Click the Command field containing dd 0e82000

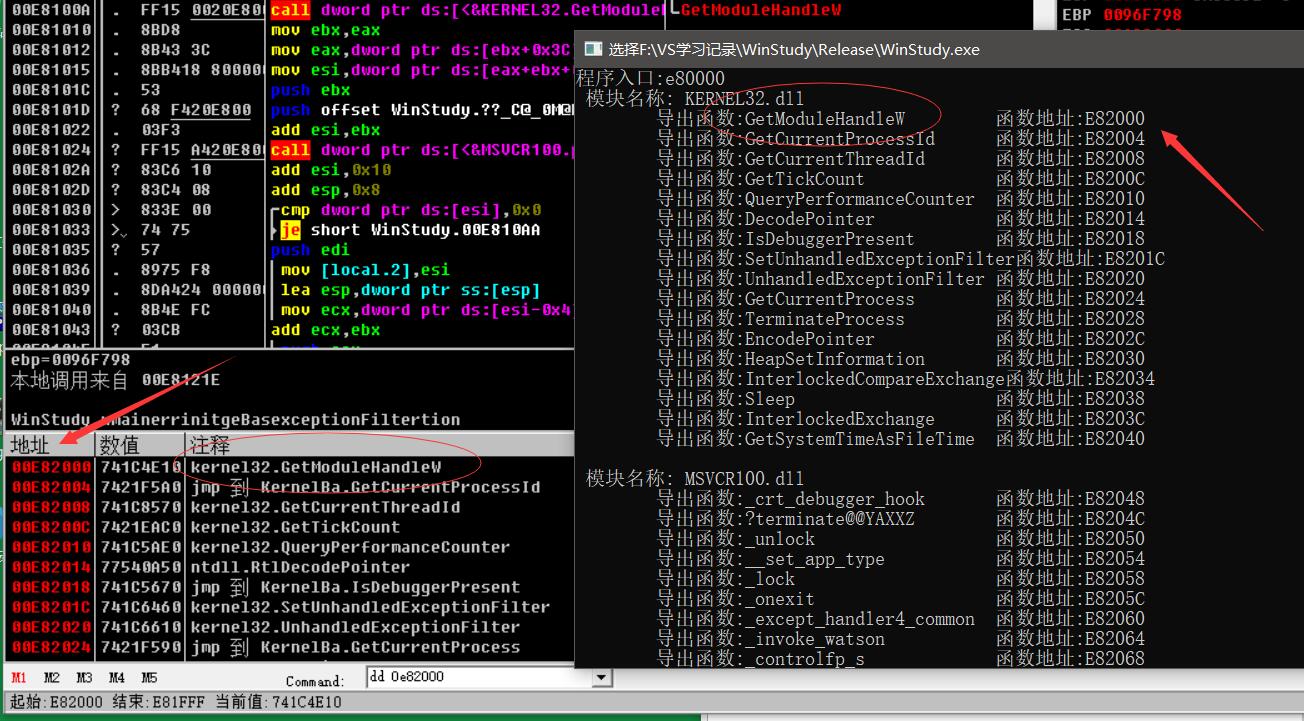coord(479,678)
